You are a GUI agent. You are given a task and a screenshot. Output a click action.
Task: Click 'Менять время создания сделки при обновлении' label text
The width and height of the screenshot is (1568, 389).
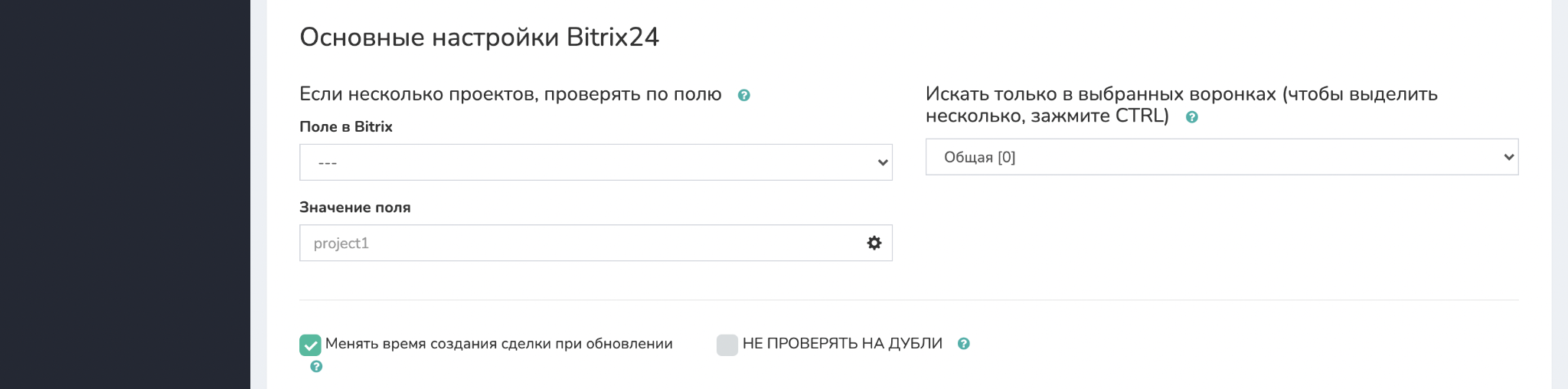coord(498,344)
